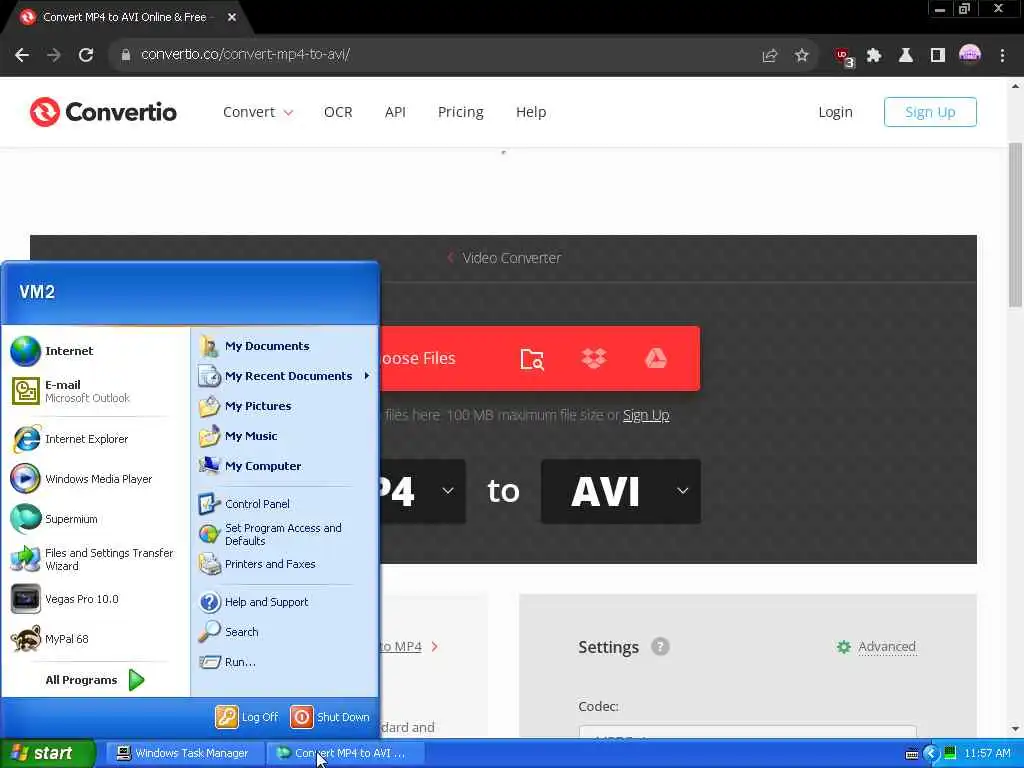
Task: Choose file from Dropbox icon
Action: pyautogui.click(x=594, y=359)
